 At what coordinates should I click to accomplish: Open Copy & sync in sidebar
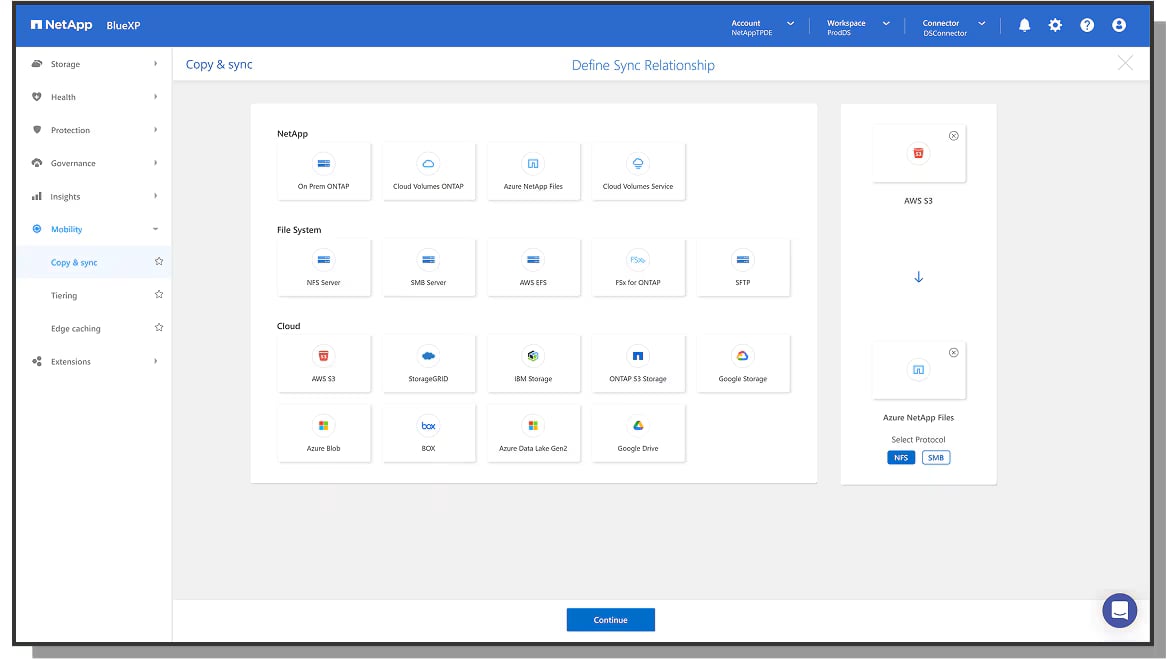click(x=74, y=262)
